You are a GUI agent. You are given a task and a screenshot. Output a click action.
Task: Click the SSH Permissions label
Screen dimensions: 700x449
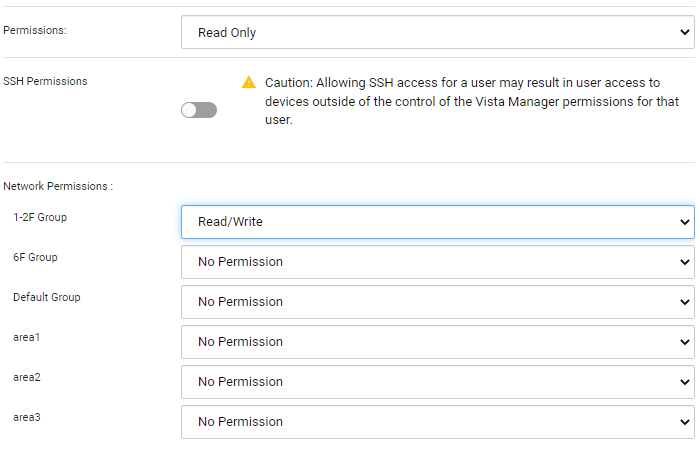(45, 81)
